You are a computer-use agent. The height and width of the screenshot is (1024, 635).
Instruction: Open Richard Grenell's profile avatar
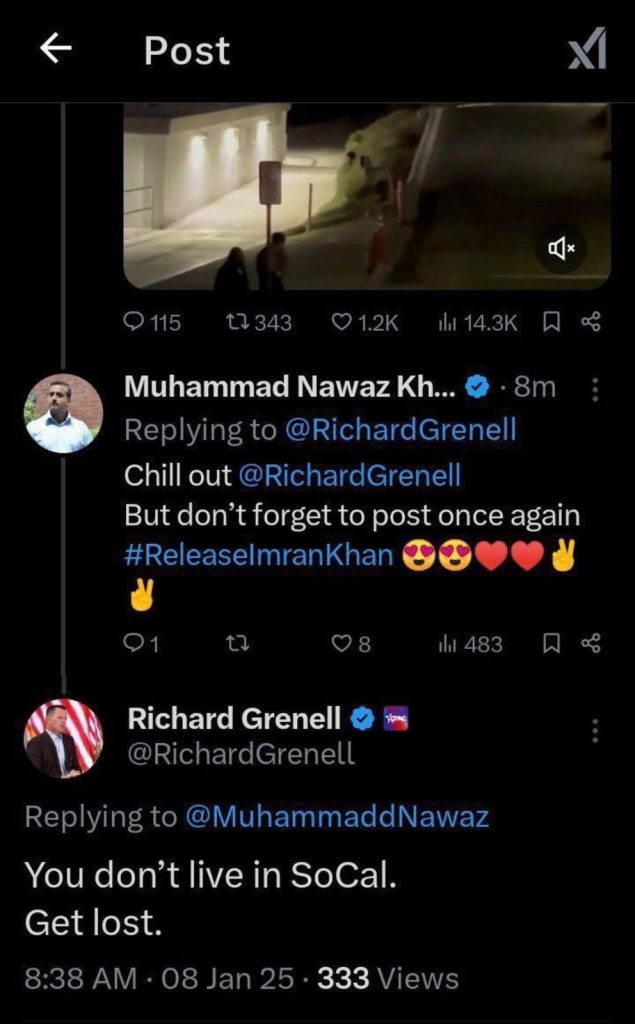point(64,738)
